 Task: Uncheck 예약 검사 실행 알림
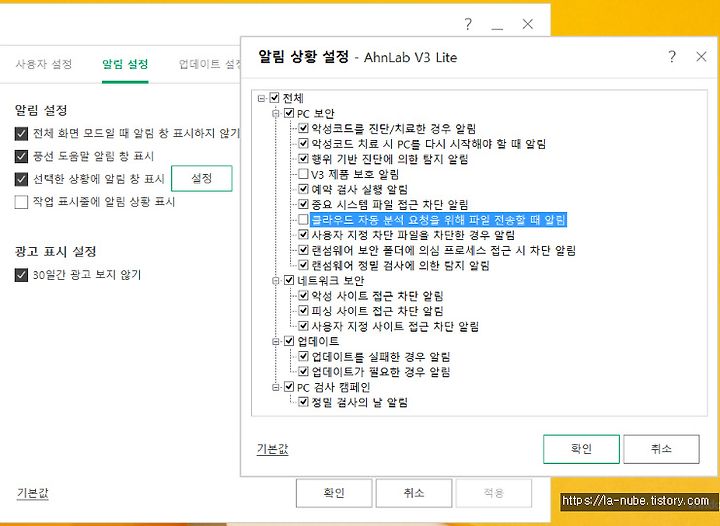pos(303,189)
